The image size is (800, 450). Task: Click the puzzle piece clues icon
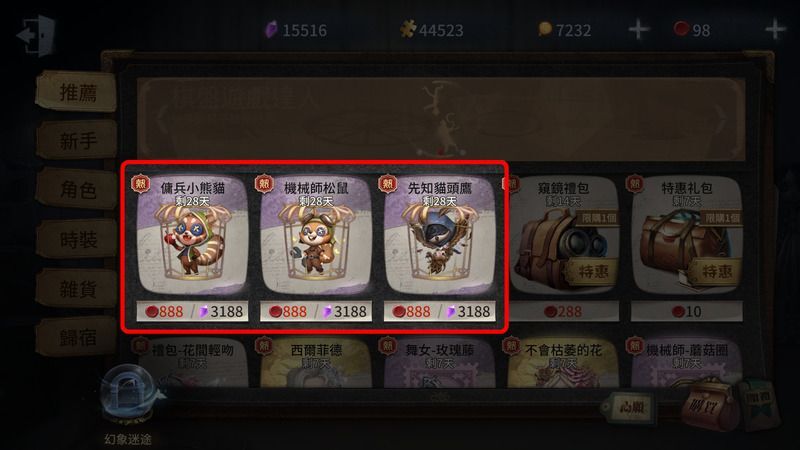coord(408,29)
